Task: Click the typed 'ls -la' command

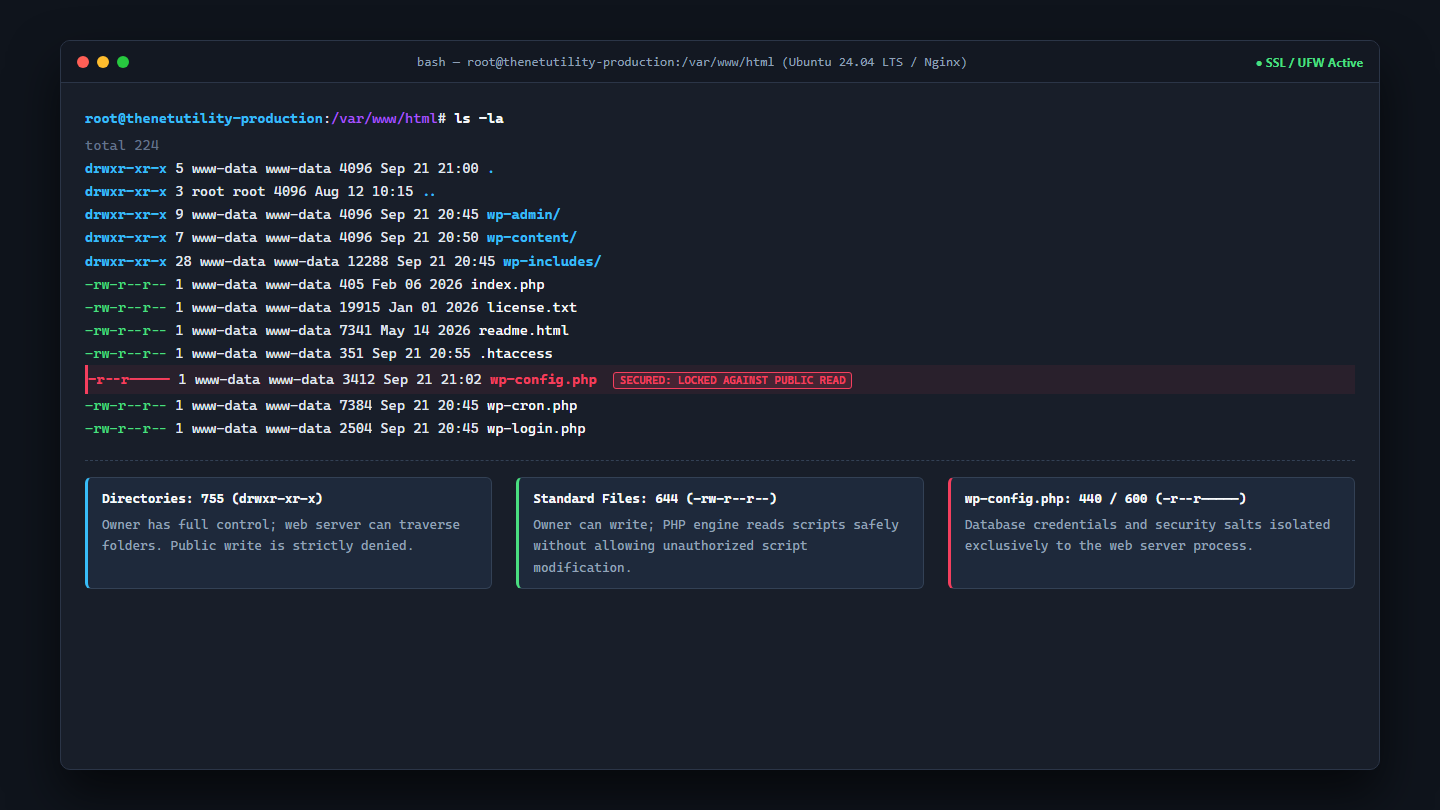Action: pos(479,118)
